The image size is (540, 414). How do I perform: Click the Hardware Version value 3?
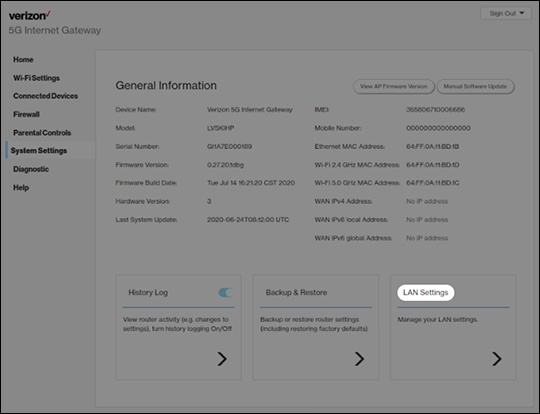[x=209, y=201]
